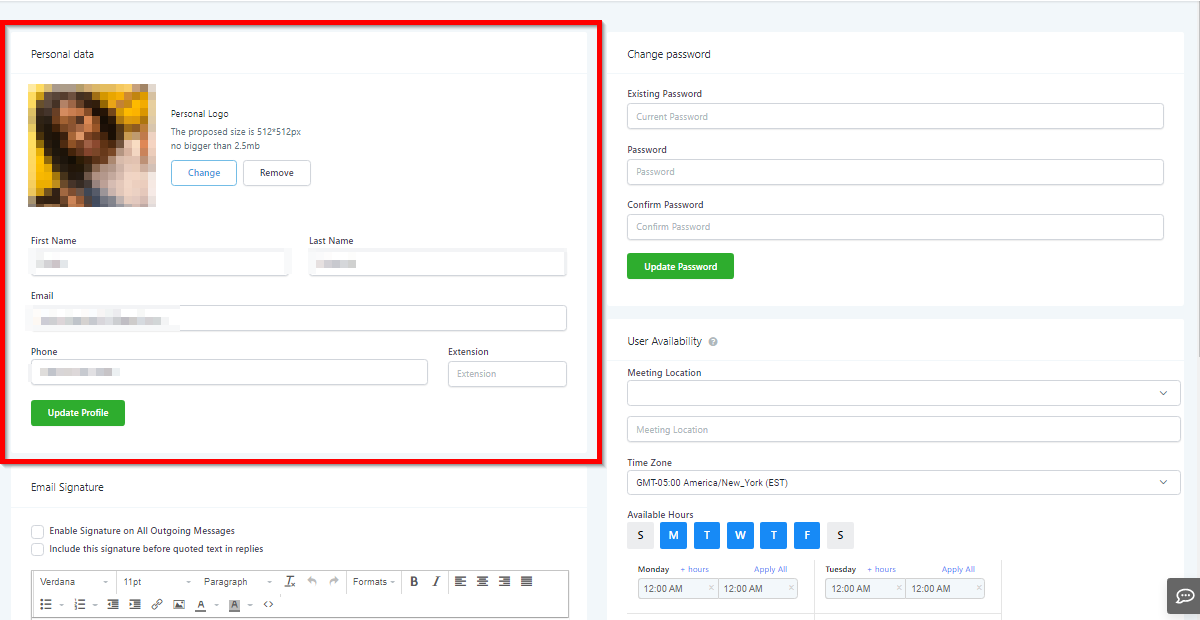Expand the Meeting Location dropdown
Screen dimensions: 1200x620
click(903, 393)
